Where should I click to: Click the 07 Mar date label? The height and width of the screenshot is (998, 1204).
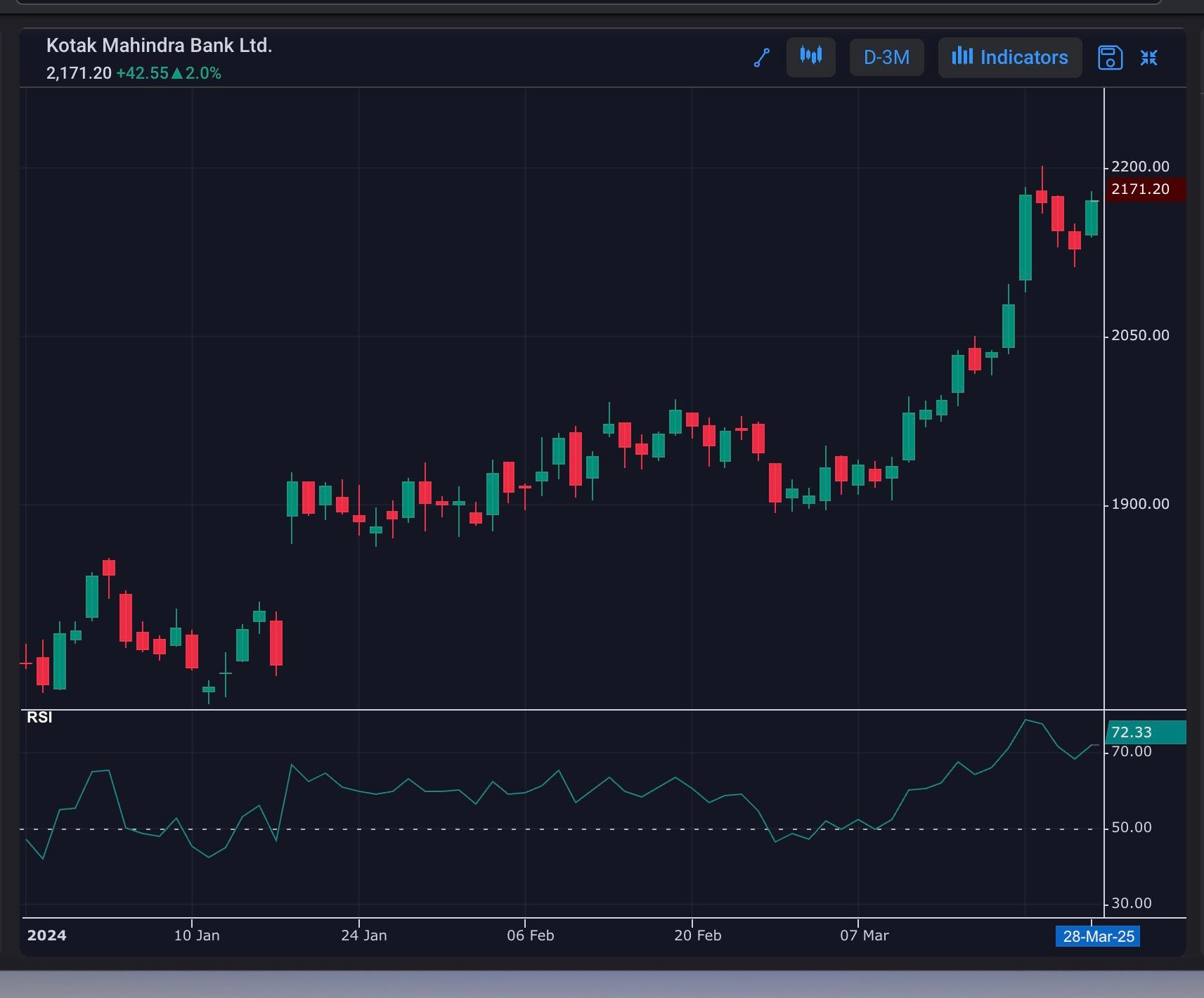pos(865,935)
